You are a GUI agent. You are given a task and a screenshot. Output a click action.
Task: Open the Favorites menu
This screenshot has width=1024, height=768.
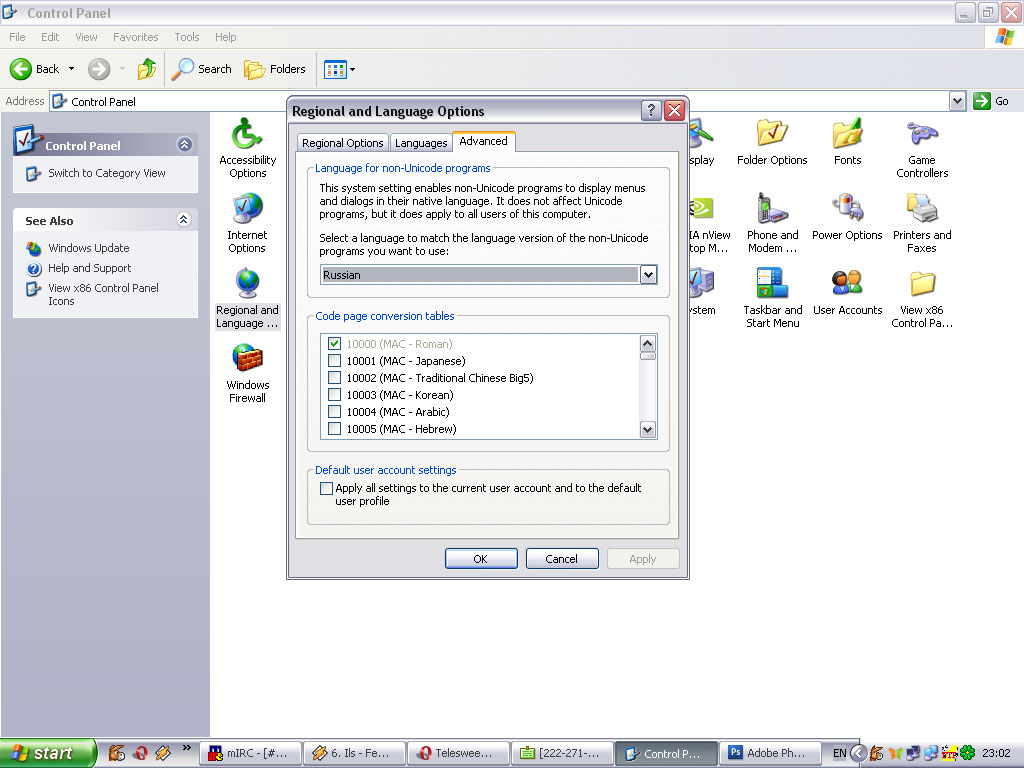pos(135,37)
